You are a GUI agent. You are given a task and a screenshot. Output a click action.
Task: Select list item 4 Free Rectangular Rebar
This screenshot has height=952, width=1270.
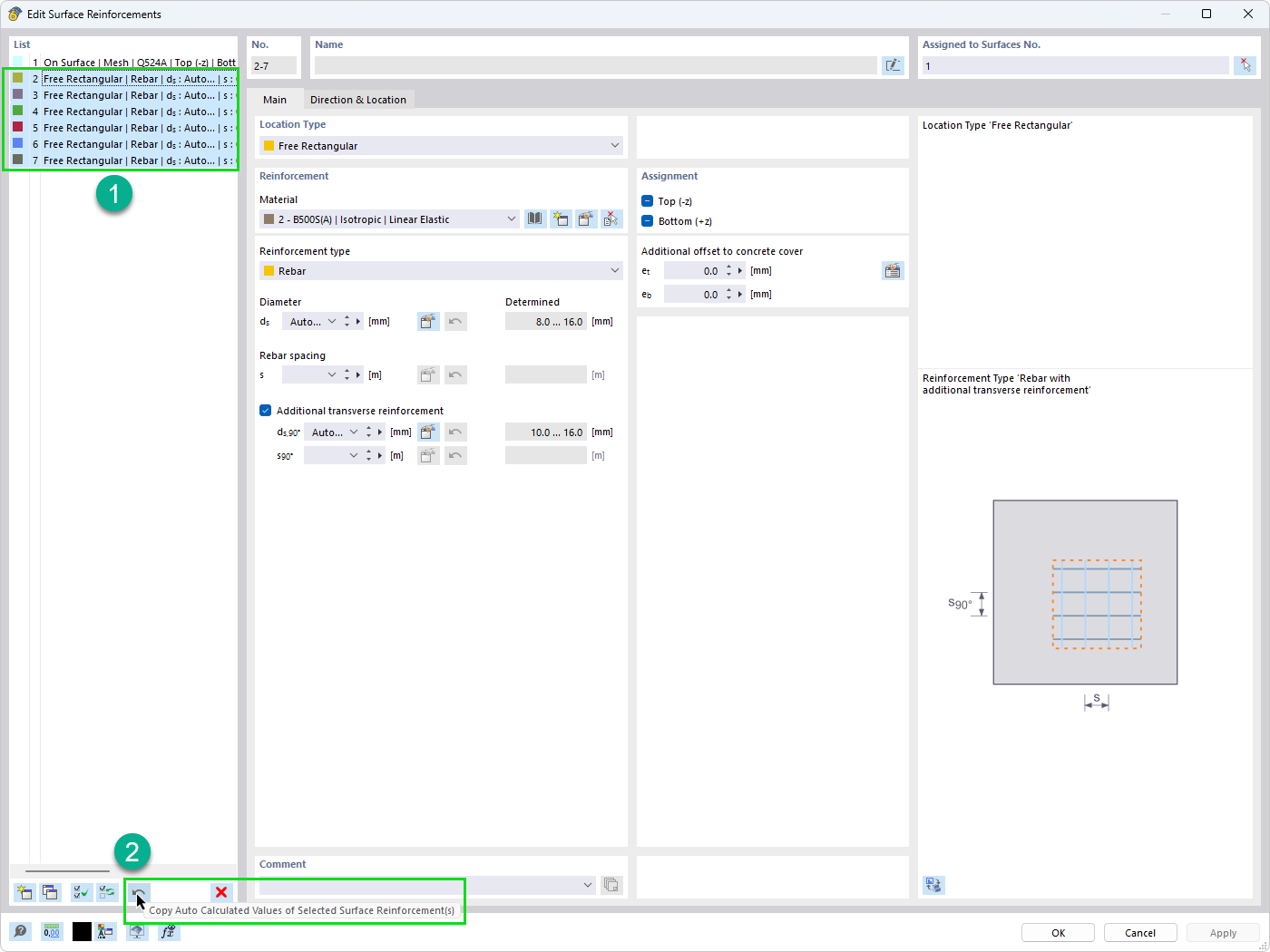[x=123, y=112]
